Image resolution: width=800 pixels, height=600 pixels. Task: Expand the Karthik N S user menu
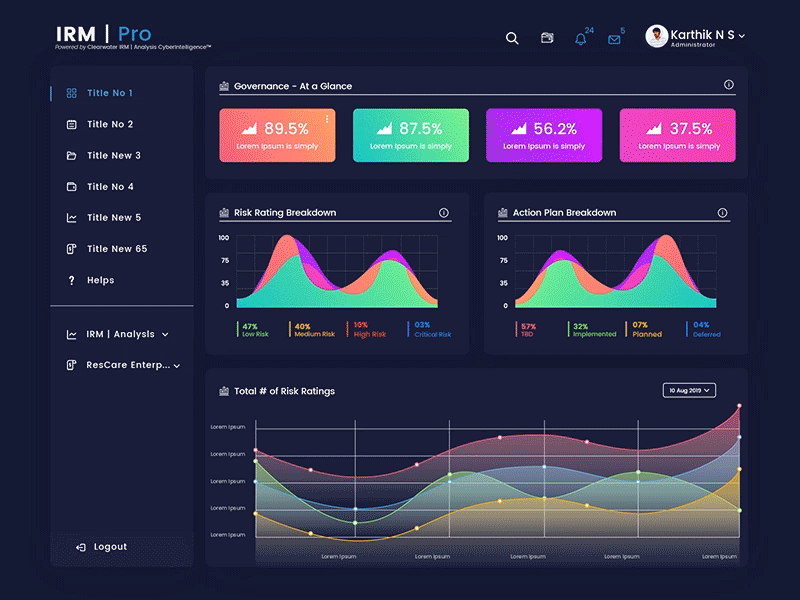742,36
